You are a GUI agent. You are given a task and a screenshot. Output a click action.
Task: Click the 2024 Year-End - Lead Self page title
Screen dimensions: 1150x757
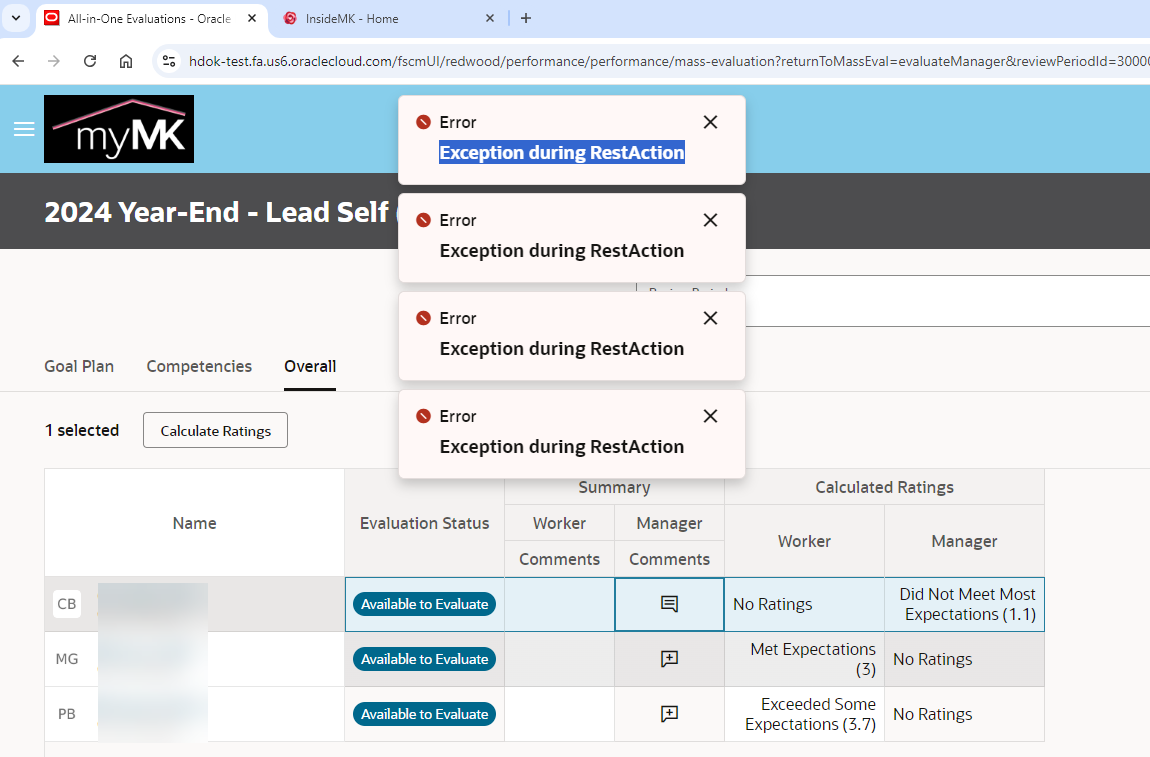click(216, 212)
